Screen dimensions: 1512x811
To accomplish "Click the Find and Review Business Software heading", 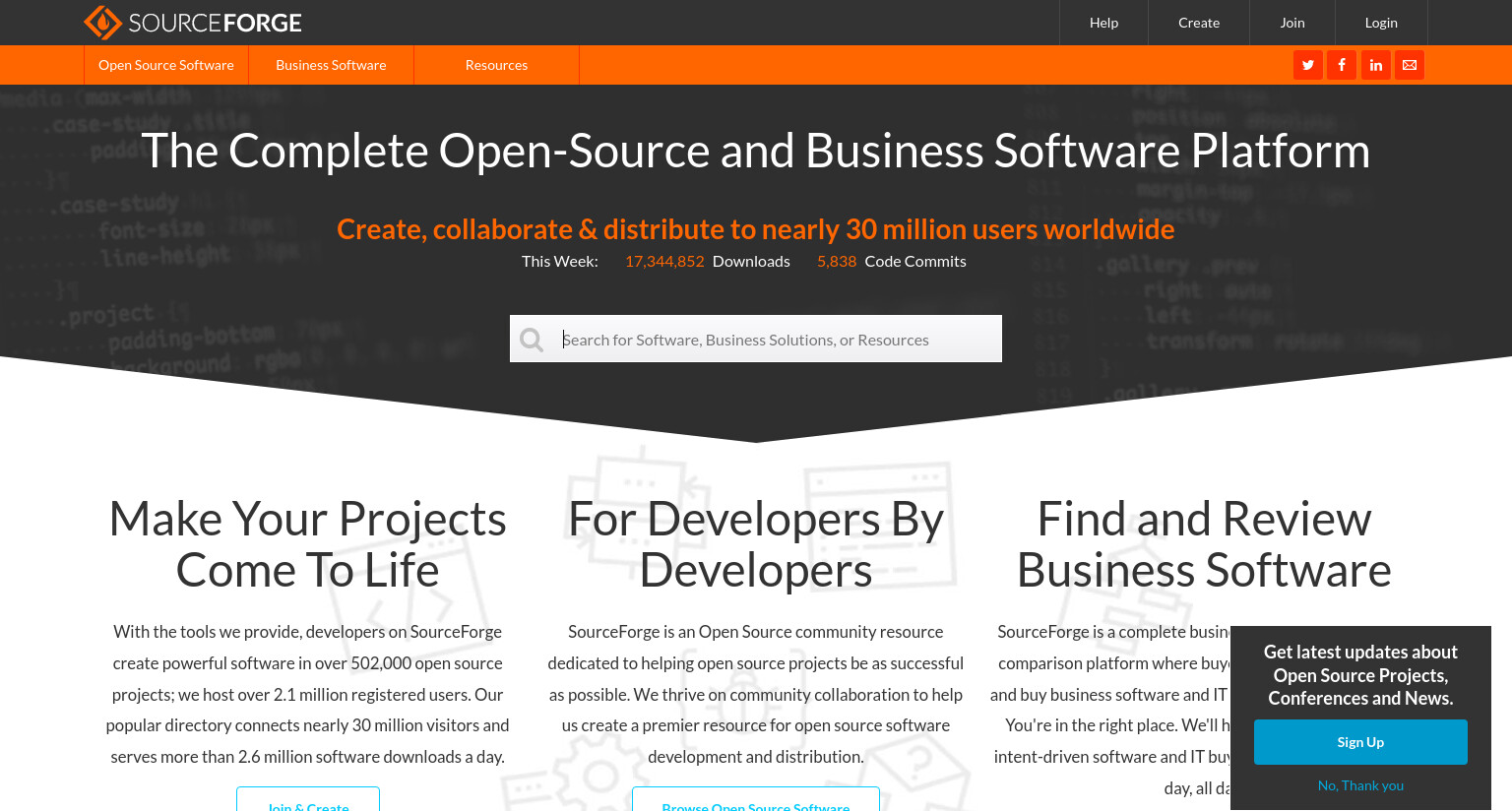I will 1204,544.
